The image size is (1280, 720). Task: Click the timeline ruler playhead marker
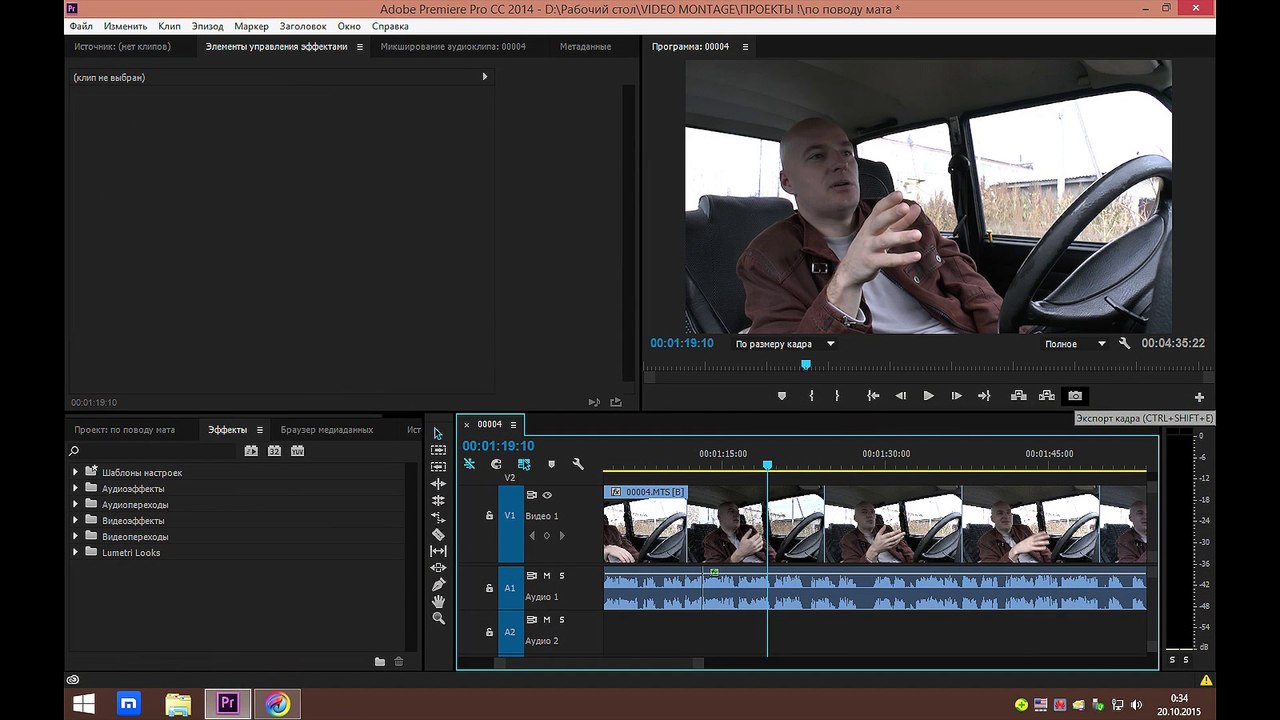(x=768, y=465)
